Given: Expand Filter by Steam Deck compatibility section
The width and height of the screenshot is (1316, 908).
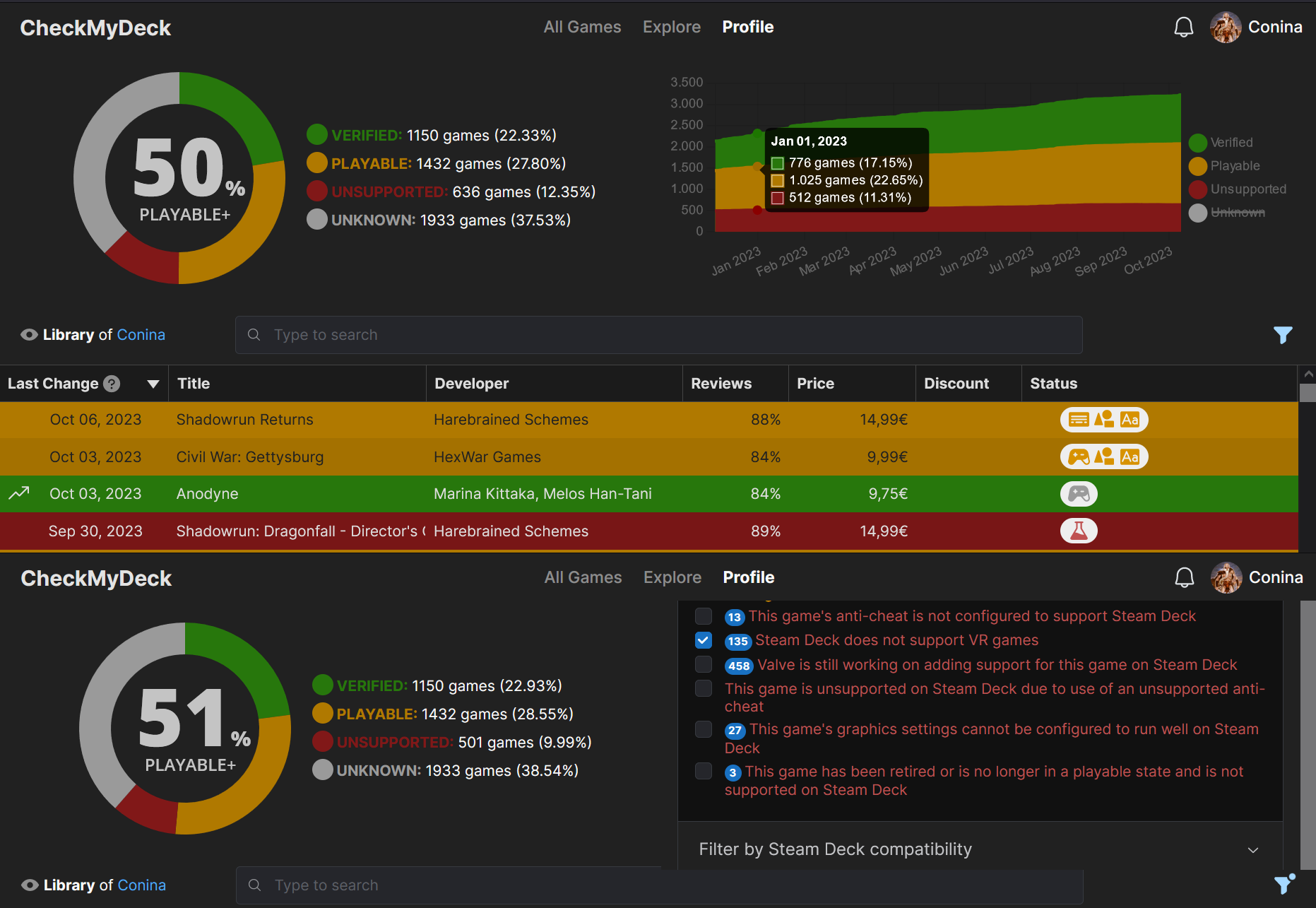Looking at the screenshot, I should click(980, 849).
